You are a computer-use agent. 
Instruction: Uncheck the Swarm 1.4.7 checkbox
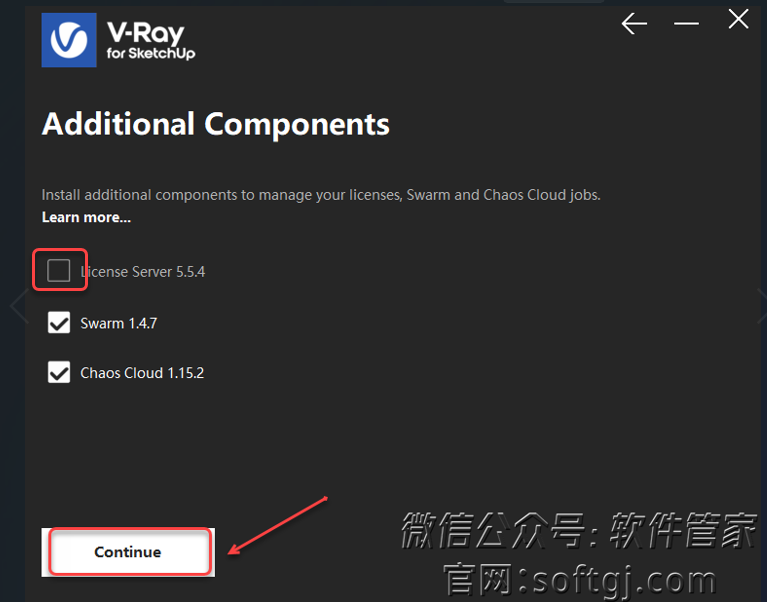[59, 323]
